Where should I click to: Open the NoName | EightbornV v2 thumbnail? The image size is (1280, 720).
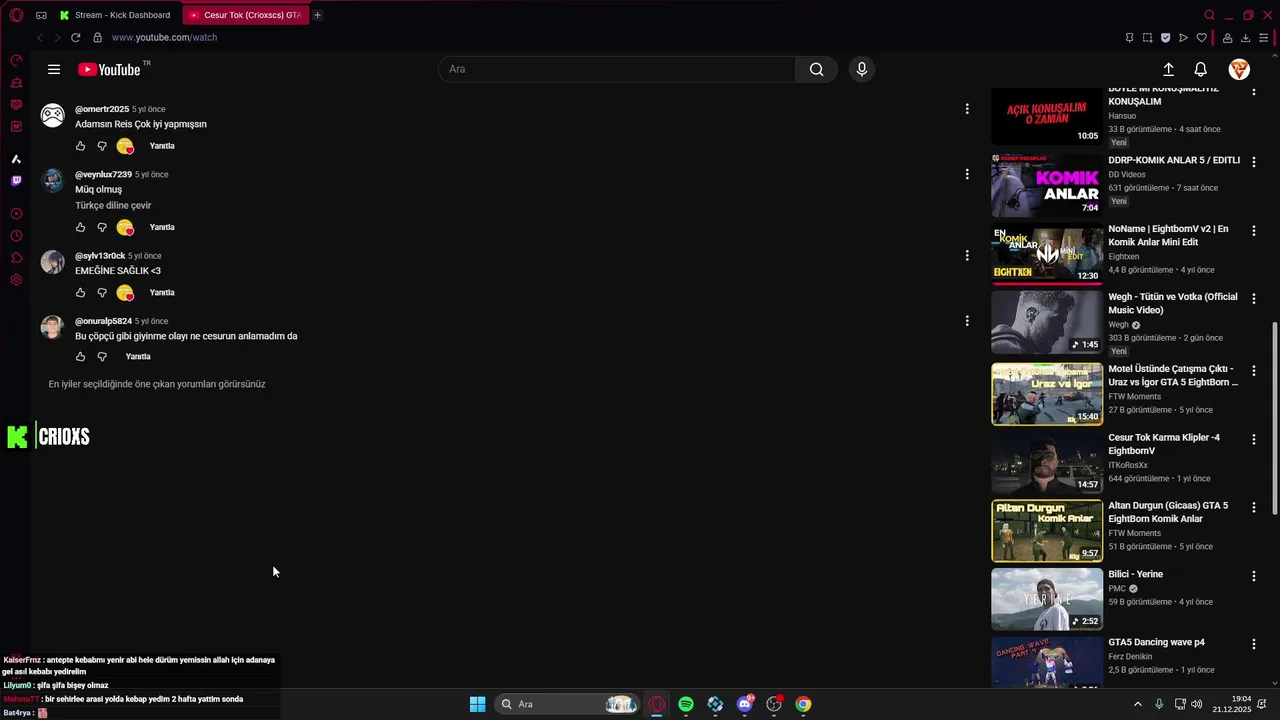[x=1047, y=254]
